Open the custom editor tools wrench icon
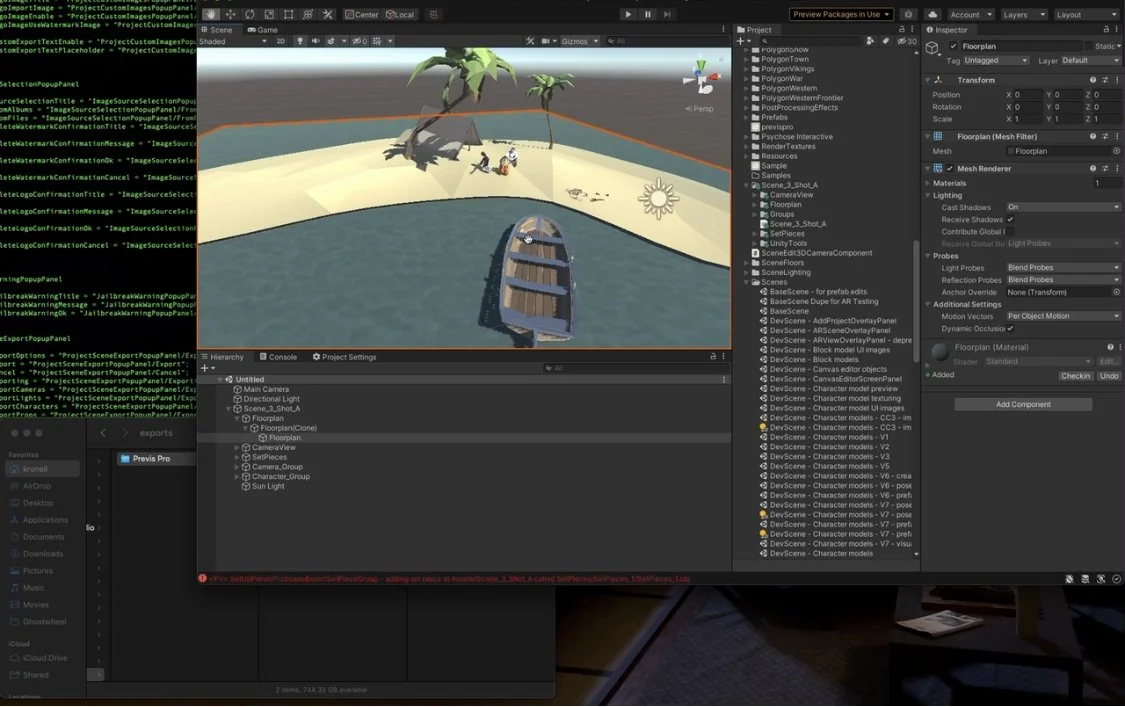 pyautogui.click(x=327, y=14)
